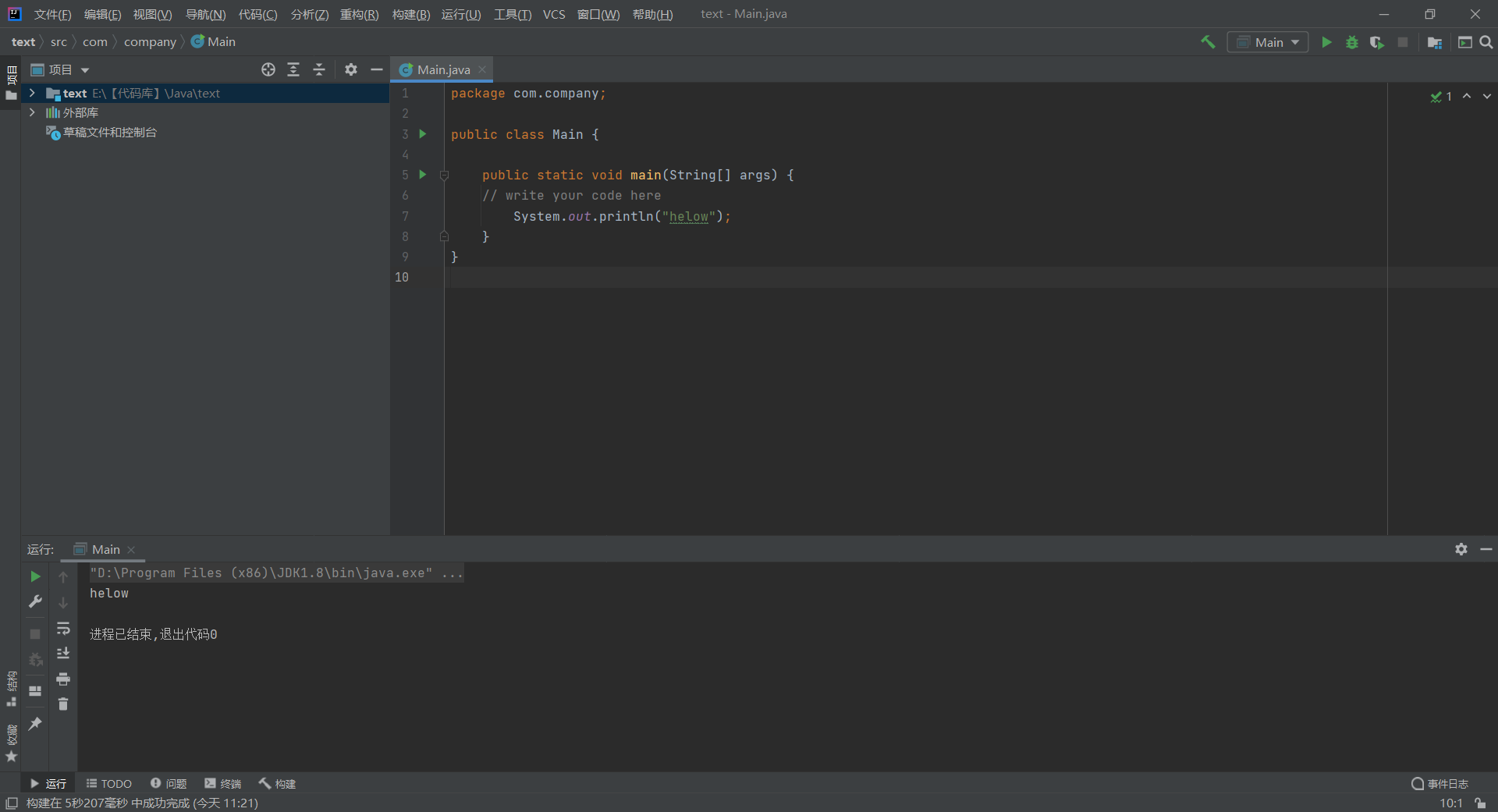Toggle 'select opened file' in project view
This screenshot has width=1498, height=812.
point(268,69)
